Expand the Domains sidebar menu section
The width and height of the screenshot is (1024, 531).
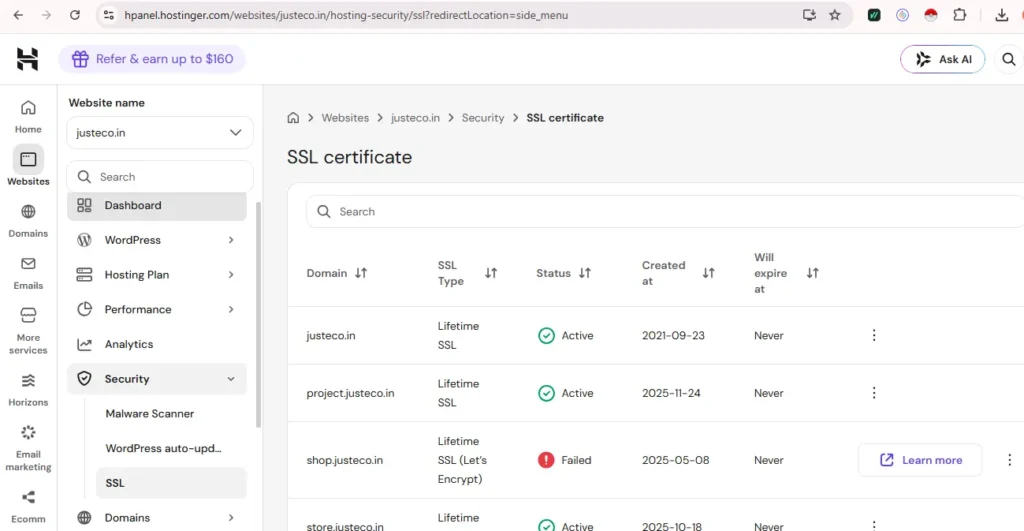[x=157, y=517]
